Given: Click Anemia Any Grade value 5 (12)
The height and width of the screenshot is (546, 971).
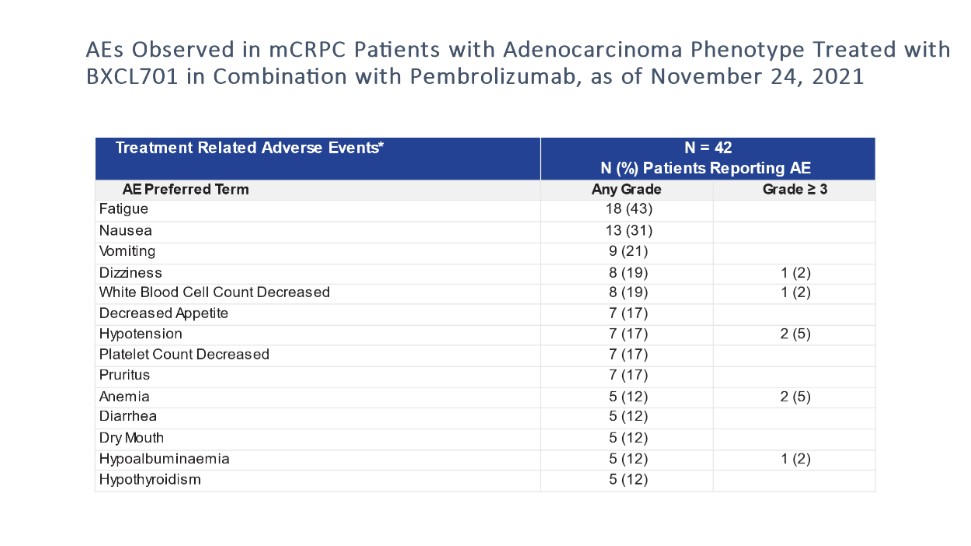Looking at the screenshot, I should click(626, 396).
